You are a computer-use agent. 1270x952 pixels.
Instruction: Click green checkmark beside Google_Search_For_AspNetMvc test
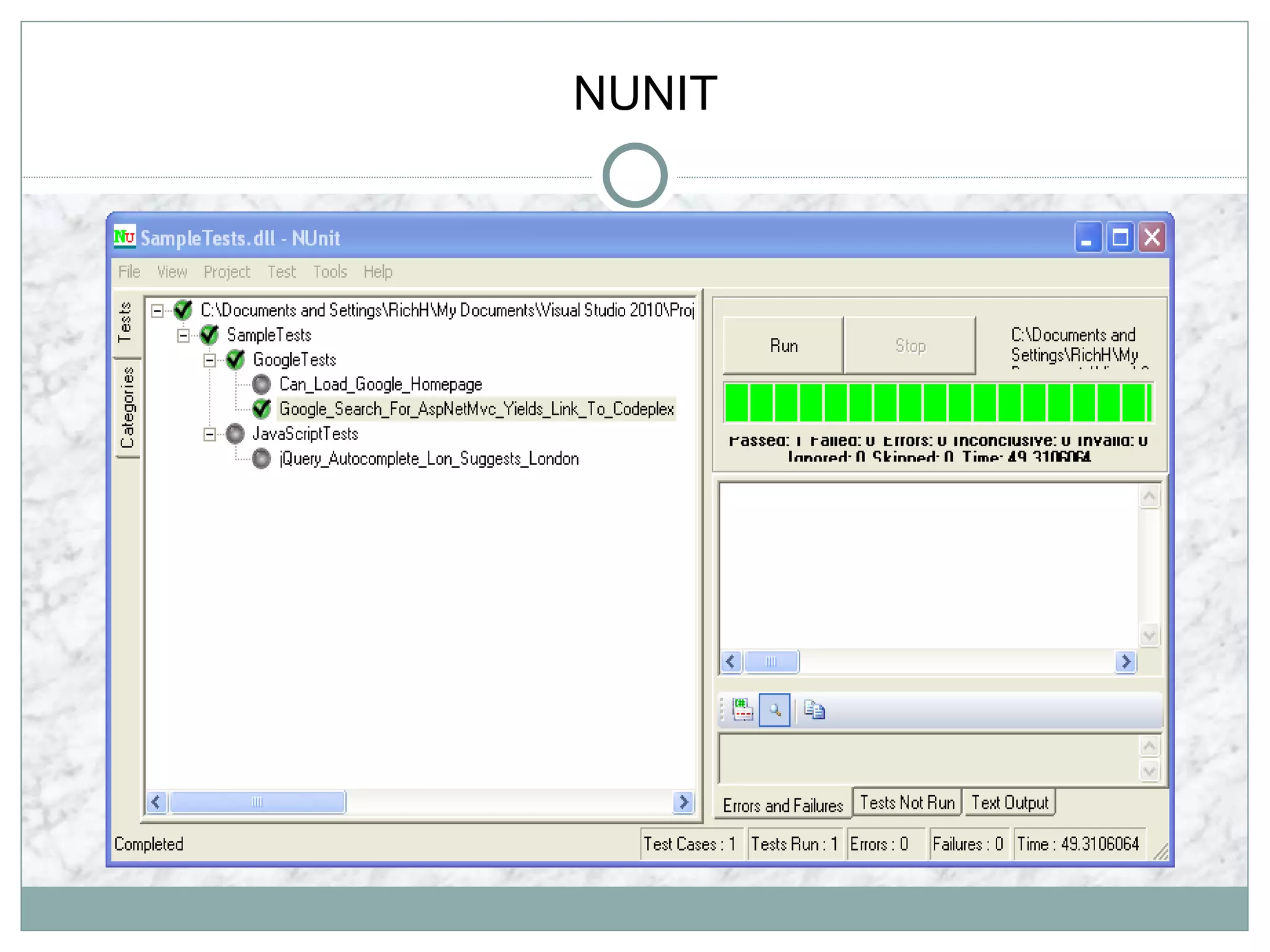[262, 409]
